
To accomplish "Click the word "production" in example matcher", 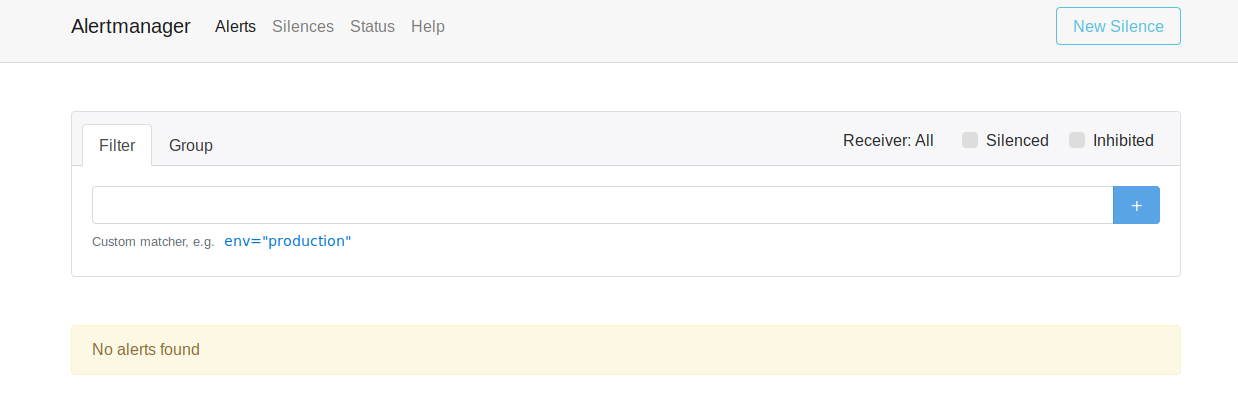I will pyautogui.click(x=305, y=241).
